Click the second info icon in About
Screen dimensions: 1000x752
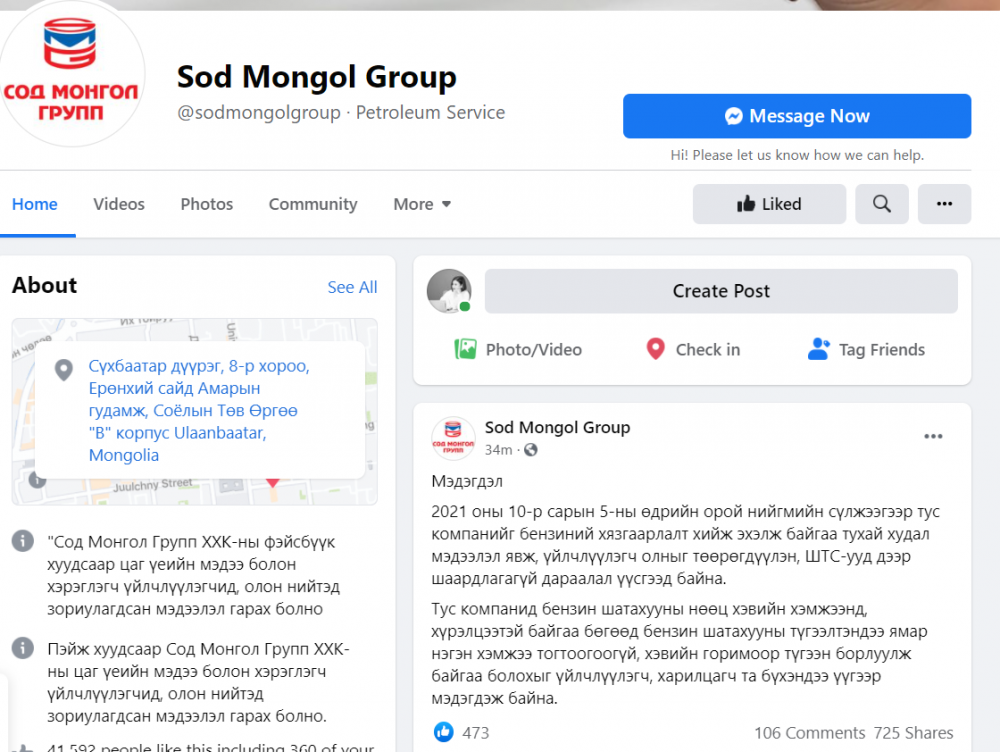tap(23, 648)
